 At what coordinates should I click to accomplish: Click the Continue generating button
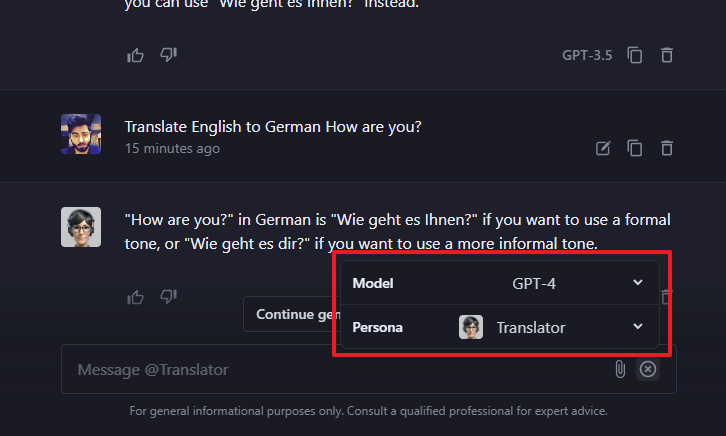pyautogui.click(x=292, y=314)
